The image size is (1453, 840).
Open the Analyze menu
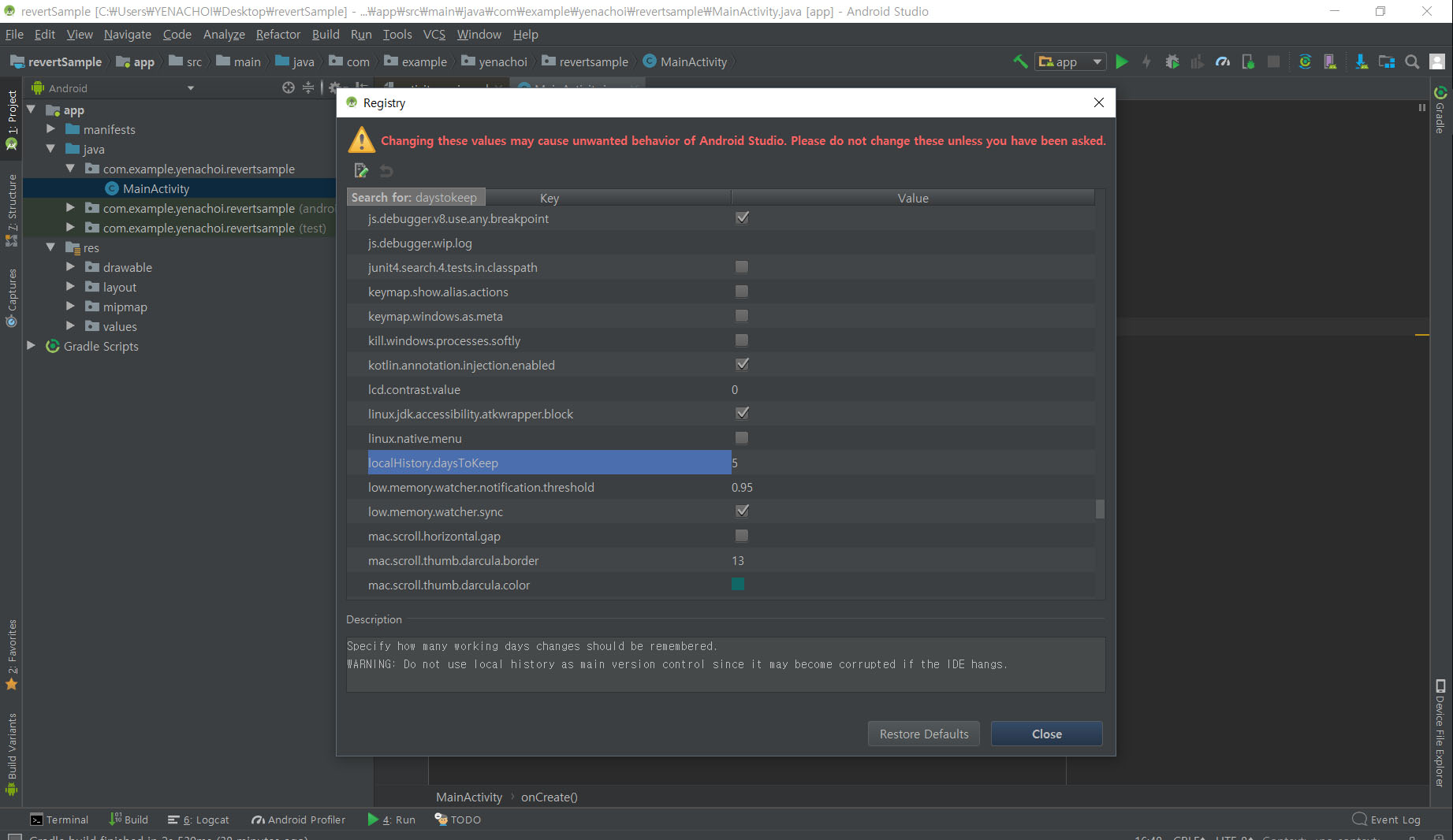pos(224,35)
